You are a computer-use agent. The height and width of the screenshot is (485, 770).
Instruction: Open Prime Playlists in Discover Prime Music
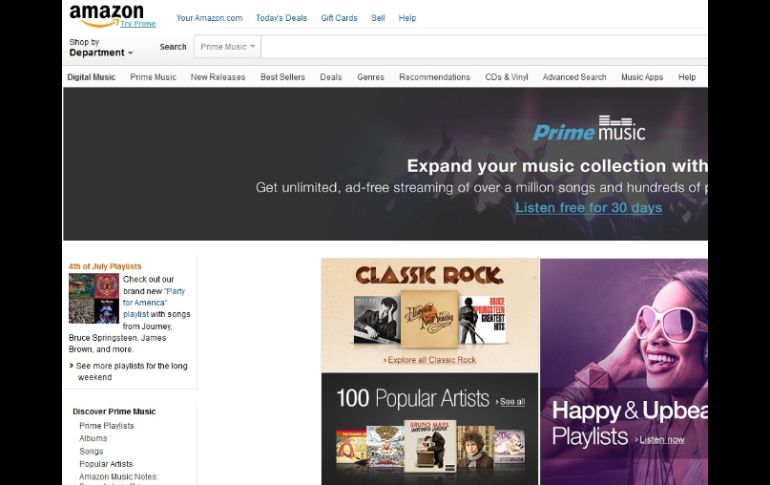click(106, 426)
